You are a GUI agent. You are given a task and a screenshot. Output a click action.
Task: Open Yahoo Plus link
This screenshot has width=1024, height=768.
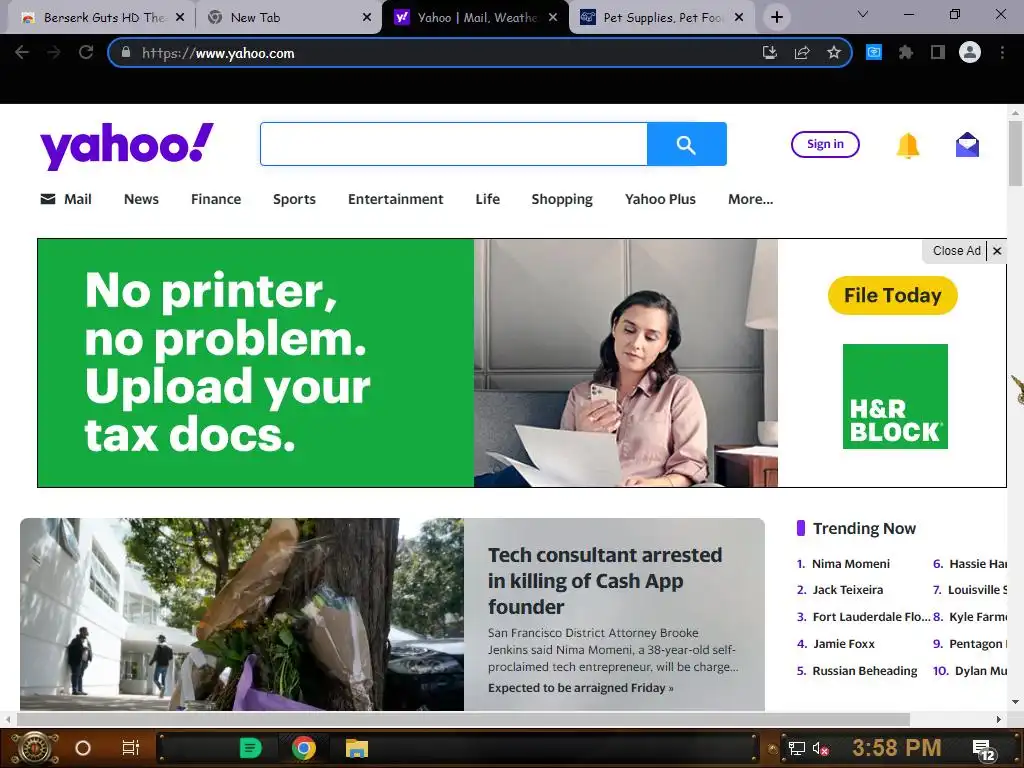click(660, 199)
